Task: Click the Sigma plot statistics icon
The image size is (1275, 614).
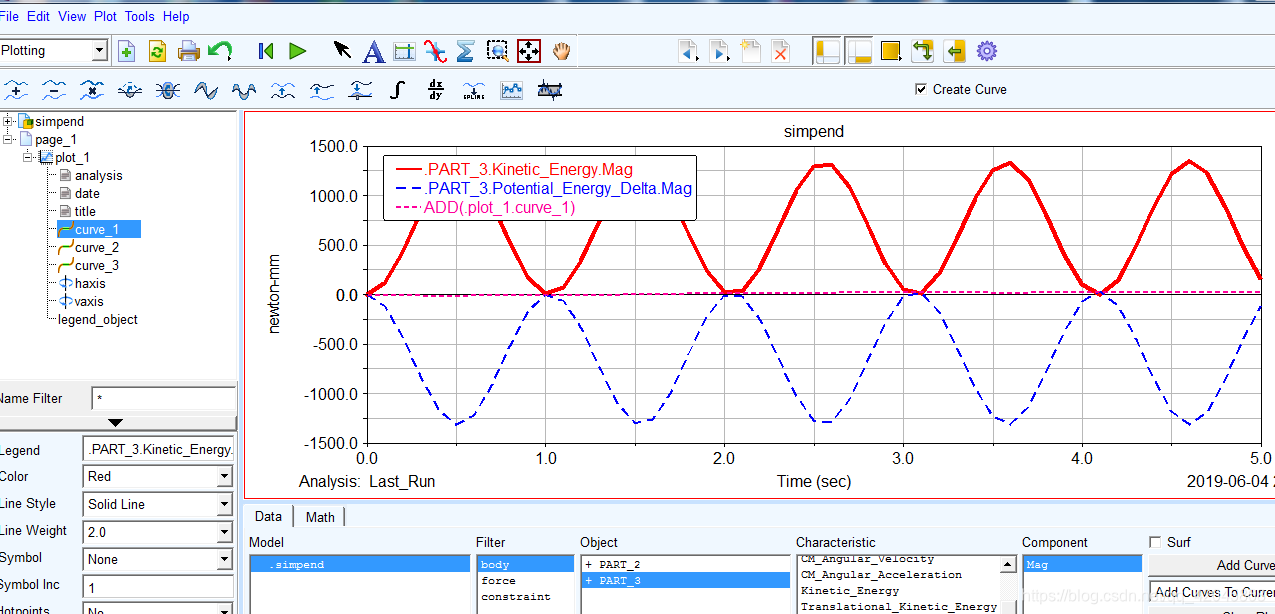Action: tap(465, 51)
